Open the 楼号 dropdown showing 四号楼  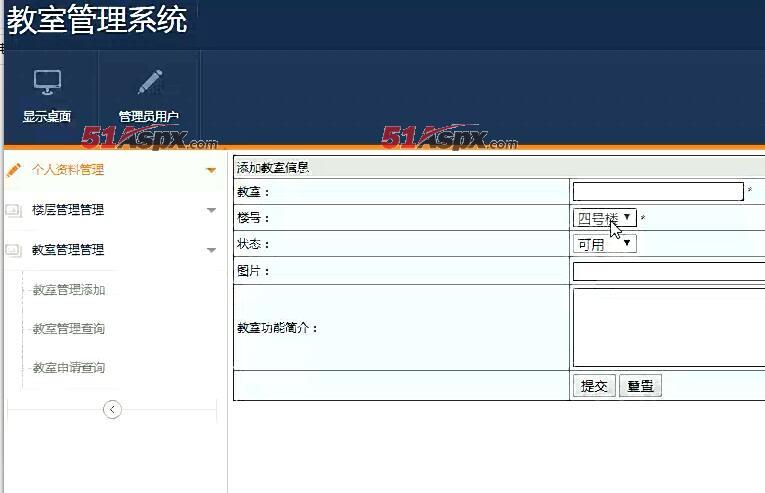coord(604,218)
